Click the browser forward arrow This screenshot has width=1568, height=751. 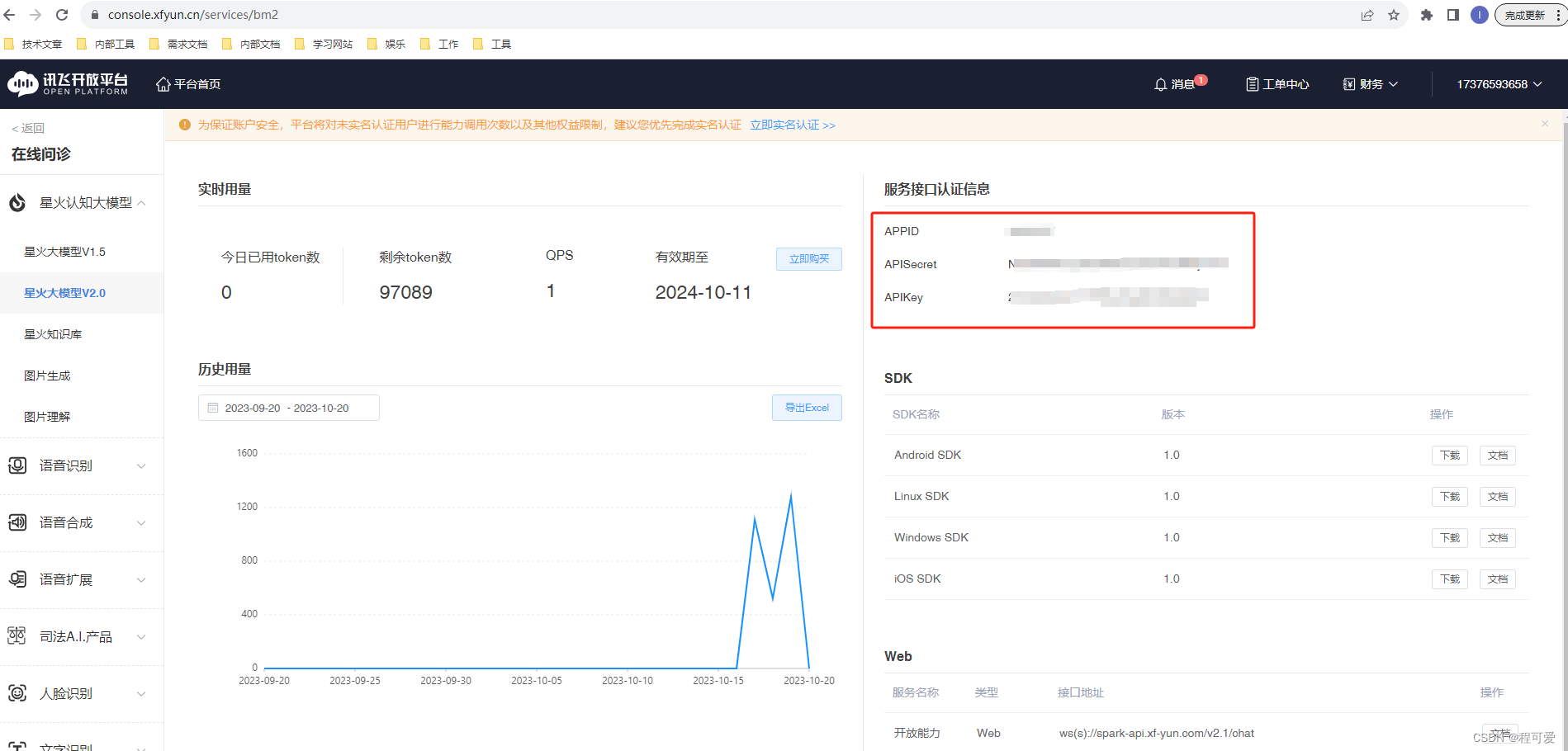(x=36, y=15)
